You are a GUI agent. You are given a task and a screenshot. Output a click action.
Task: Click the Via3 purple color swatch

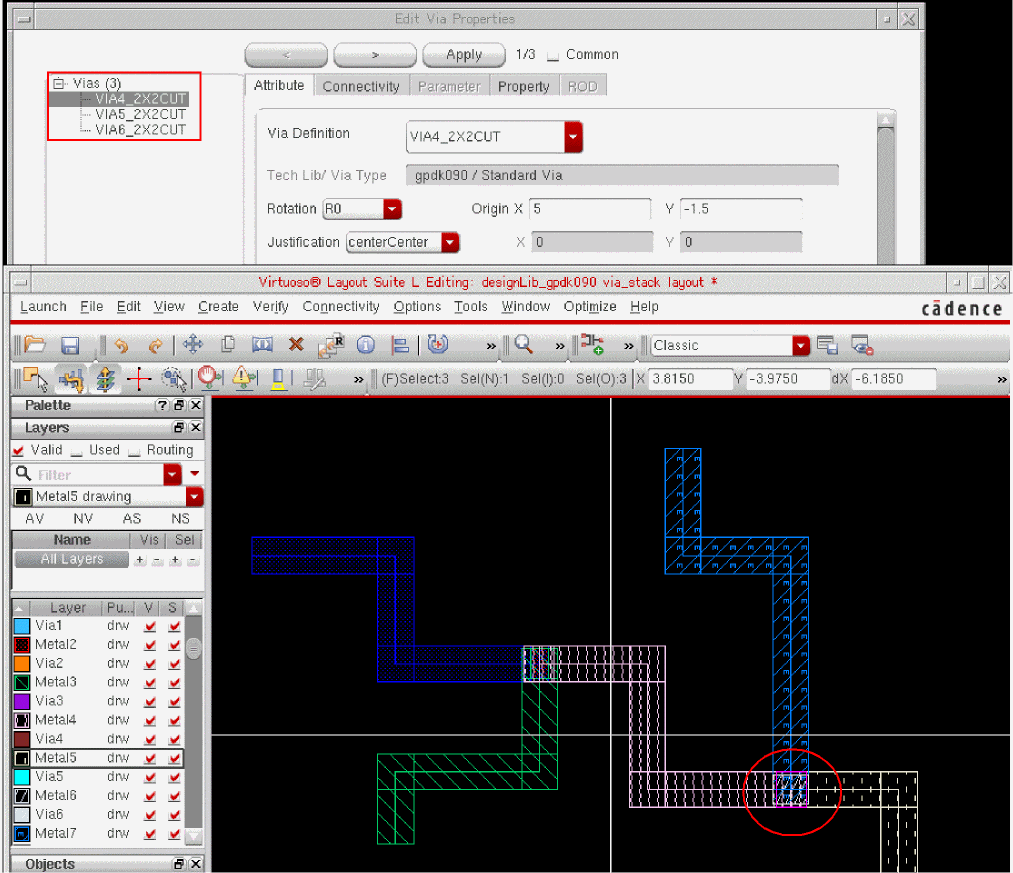[x=22, y=701]
